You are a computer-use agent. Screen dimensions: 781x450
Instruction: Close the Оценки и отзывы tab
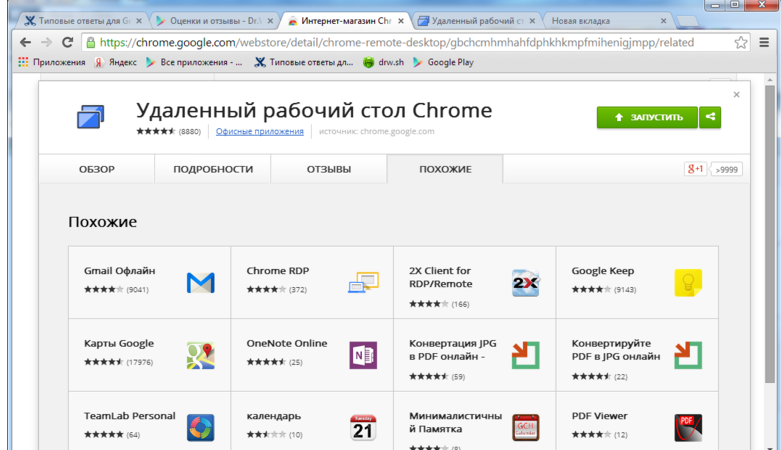270,21
